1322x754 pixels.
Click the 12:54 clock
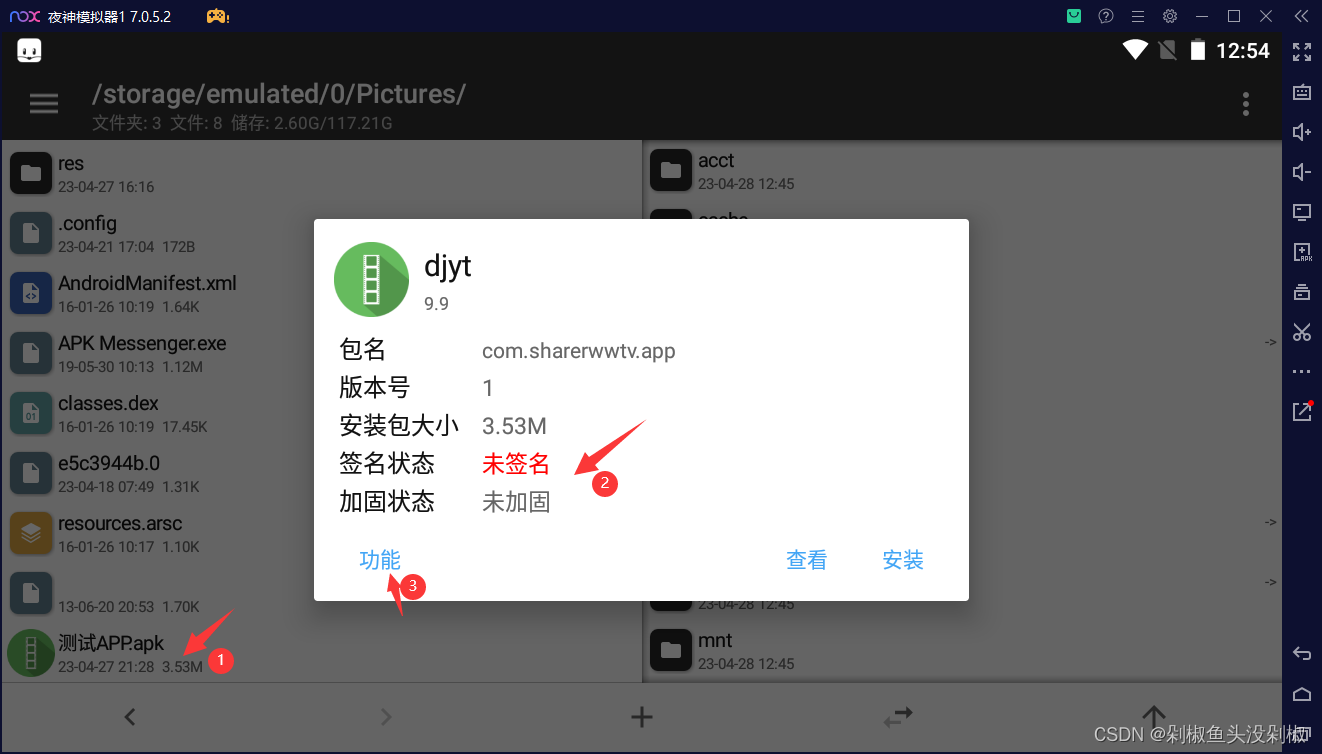click(1243, 51)
